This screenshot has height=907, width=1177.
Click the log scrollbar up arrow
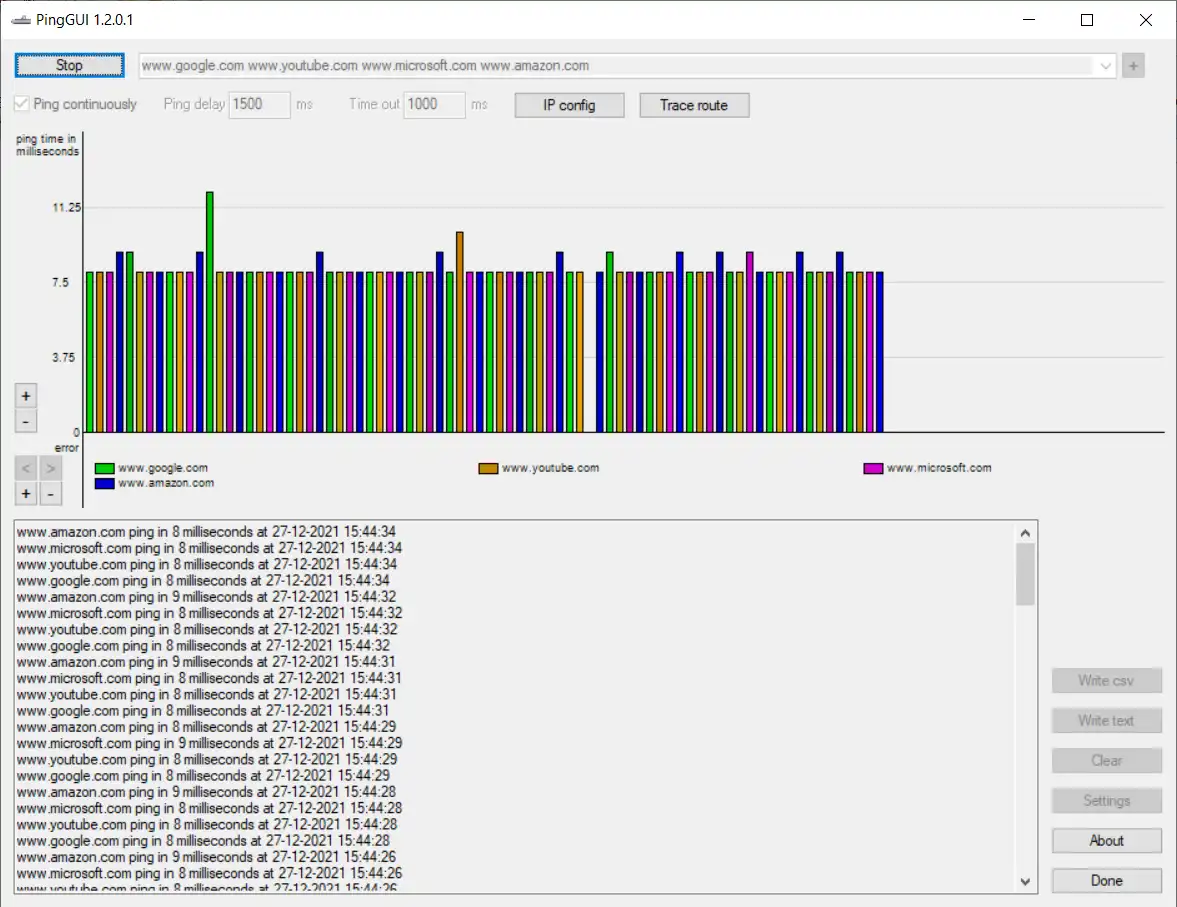[x=1025, y=533]
